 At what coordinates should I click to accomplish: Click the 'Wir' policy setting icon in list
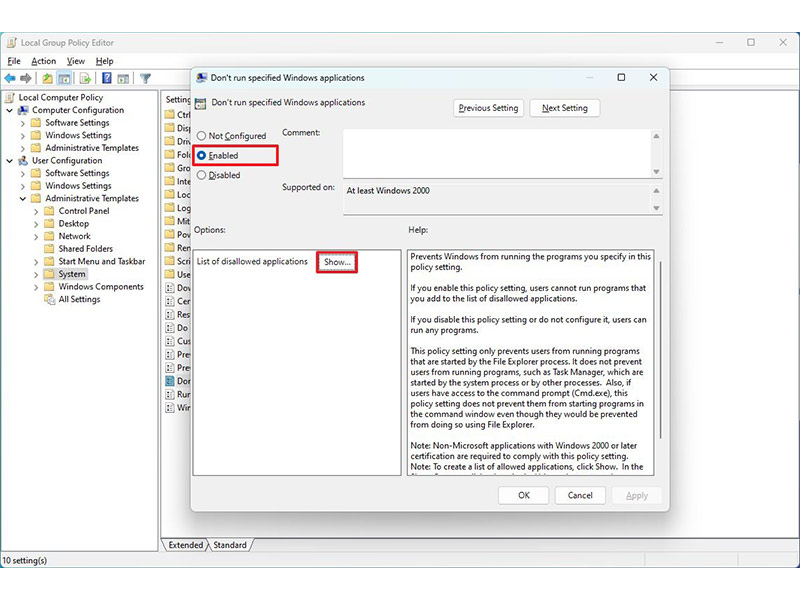pyautogui.click(x=170, y=407)
